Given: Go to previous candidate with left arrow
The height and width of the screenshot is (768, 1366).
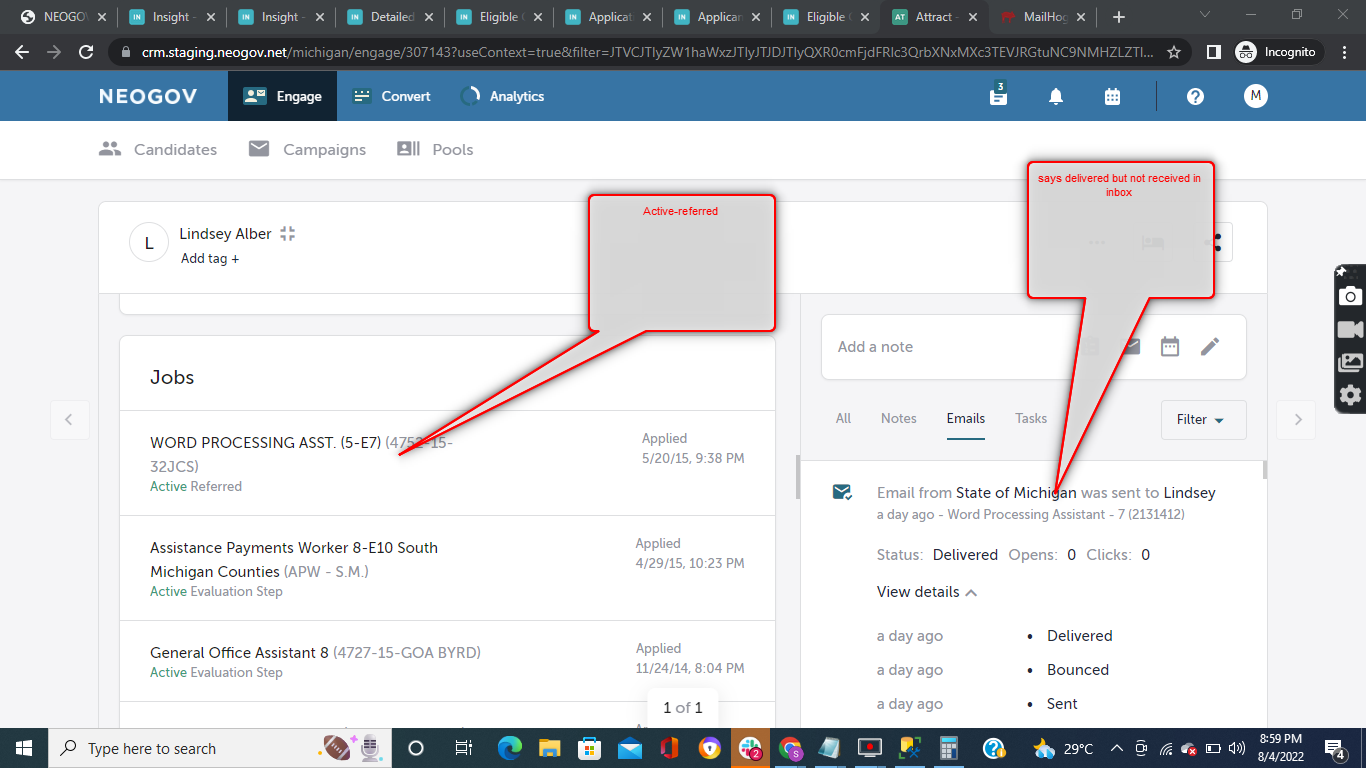Looking at the screenshot, I should [69, 420].
